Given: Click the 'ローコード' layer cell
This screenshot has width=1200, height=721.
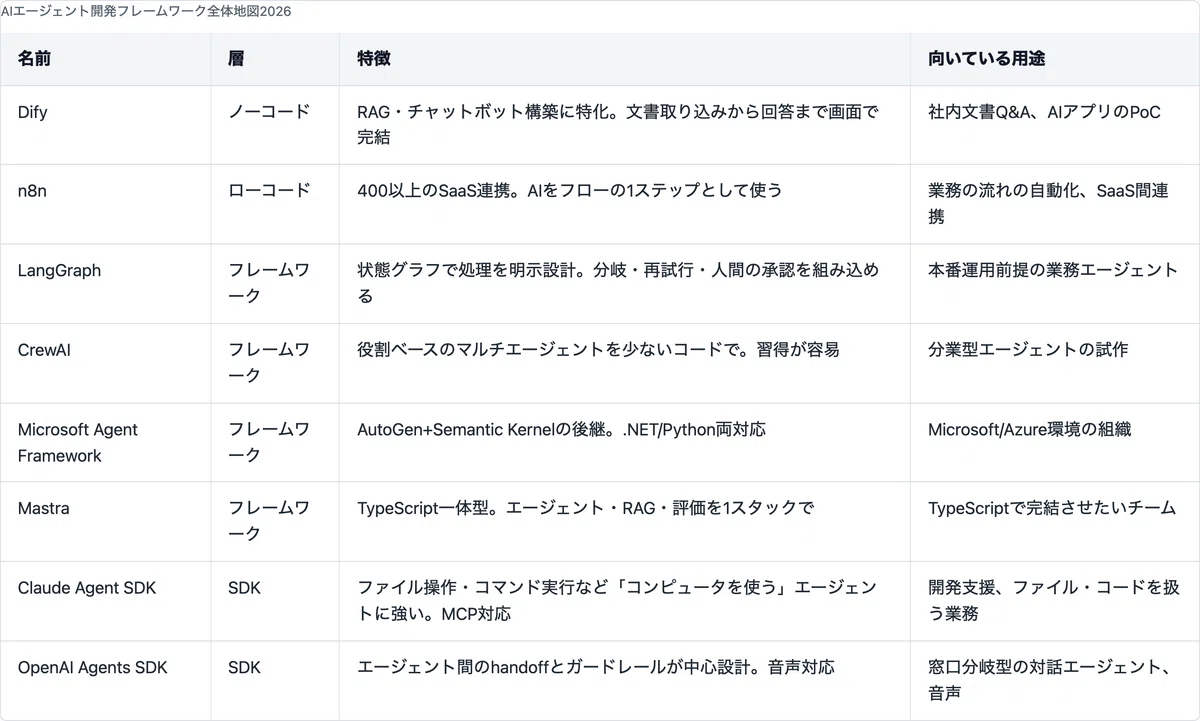Looking at the screenshot, I should pos(274,204).
